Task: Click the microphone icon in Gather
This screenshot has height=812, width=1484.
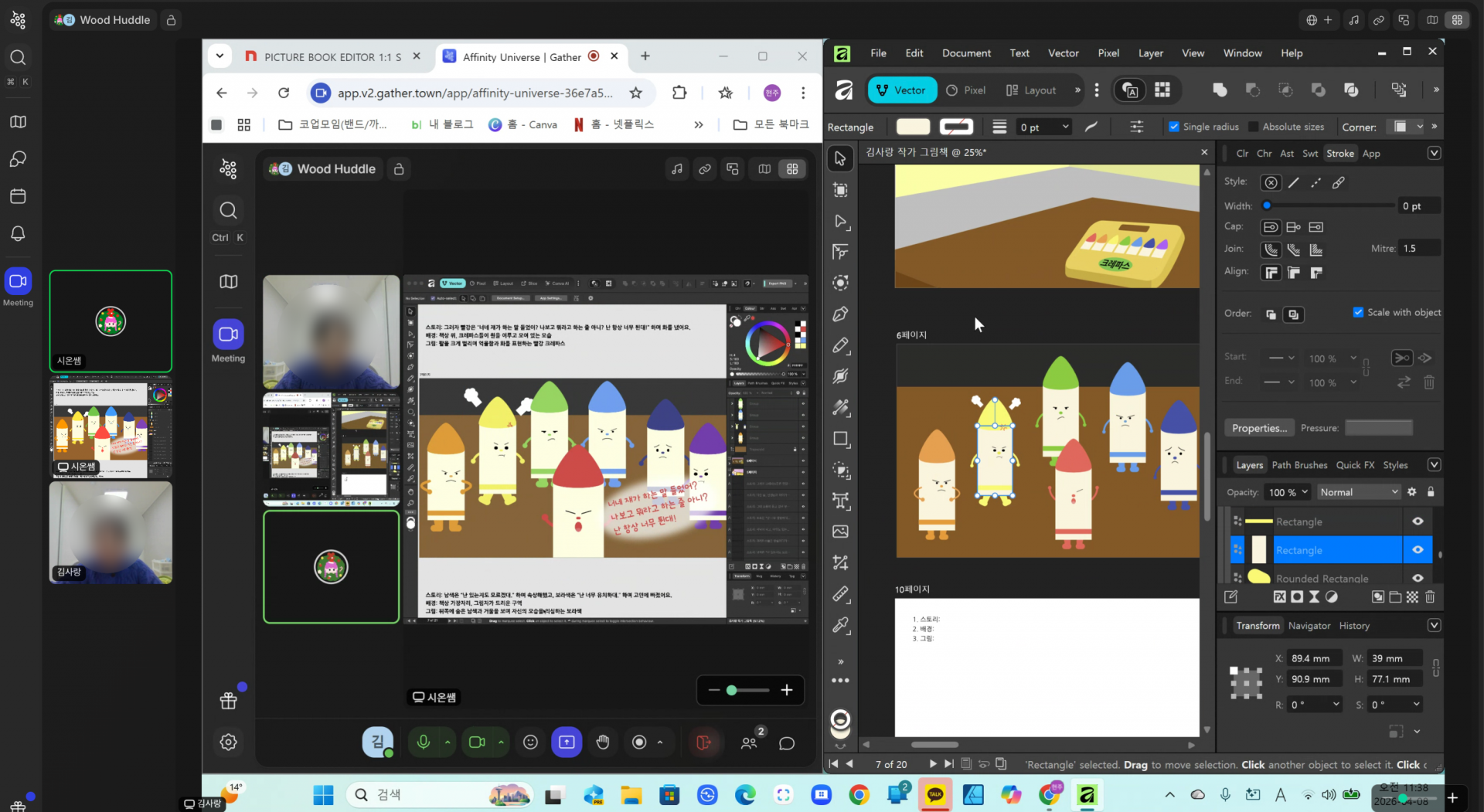Action: click(x=424, y=742)
